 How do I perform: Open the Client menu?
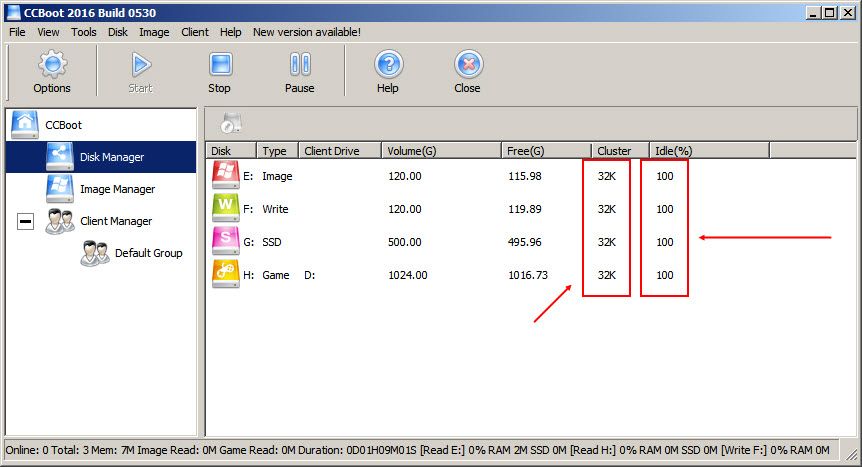(195, 32)
